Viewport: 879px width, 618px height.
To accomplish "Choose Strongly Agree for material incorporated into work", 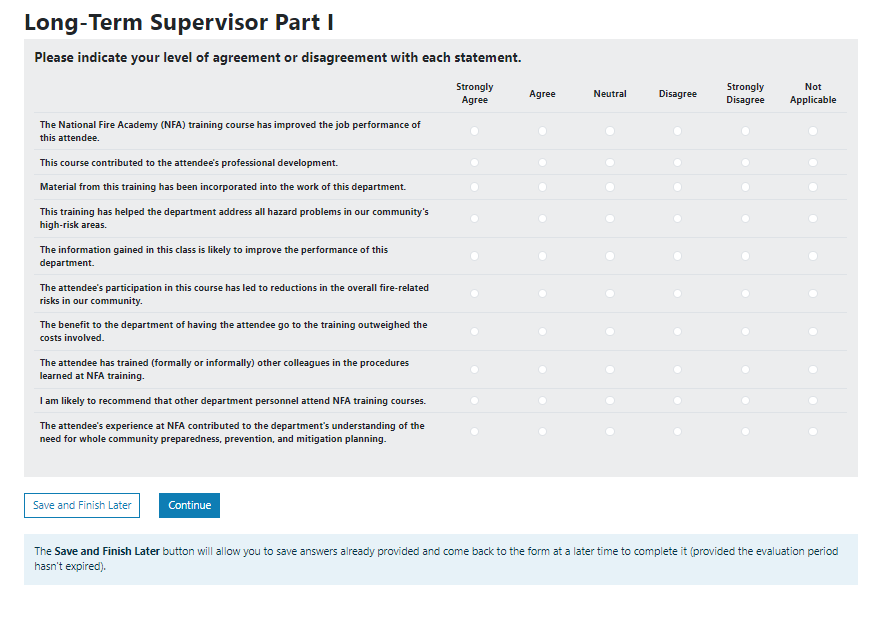I will click(x=474, y=187).
